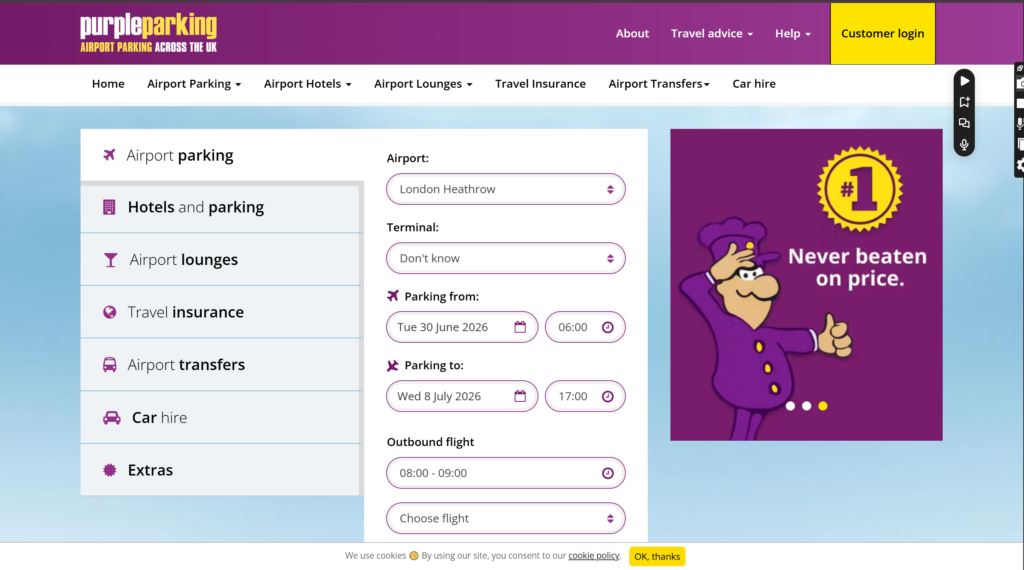Click the Parking from date field
1024x570 pixels.
coord(462,327)
